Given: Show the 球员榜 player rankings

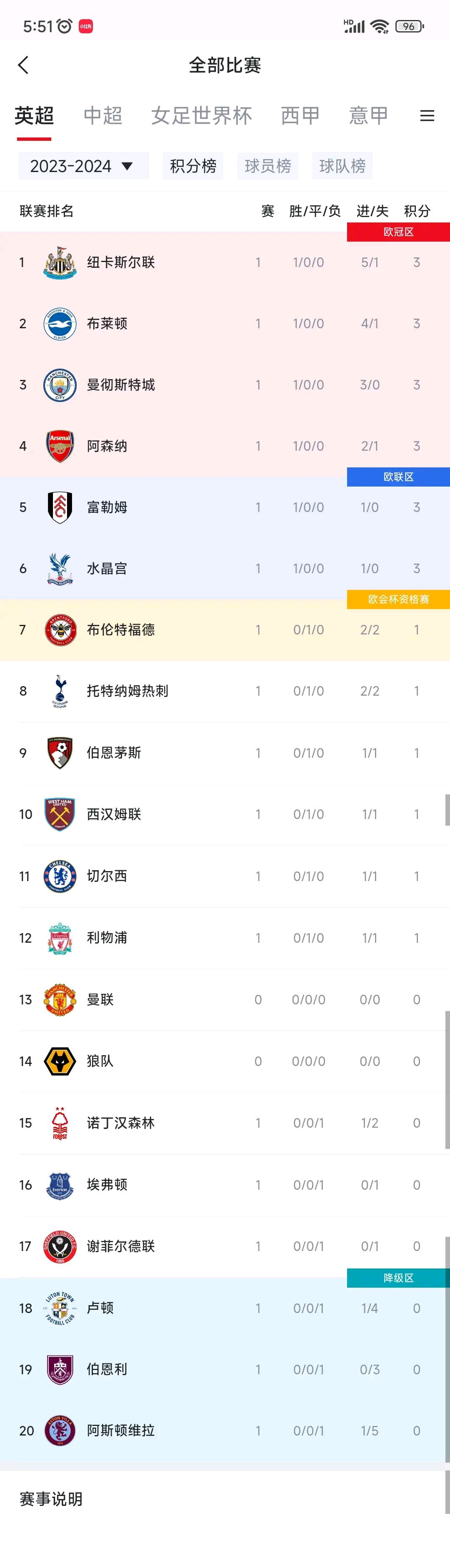Looking at the screenshot, I should point(267,166).
